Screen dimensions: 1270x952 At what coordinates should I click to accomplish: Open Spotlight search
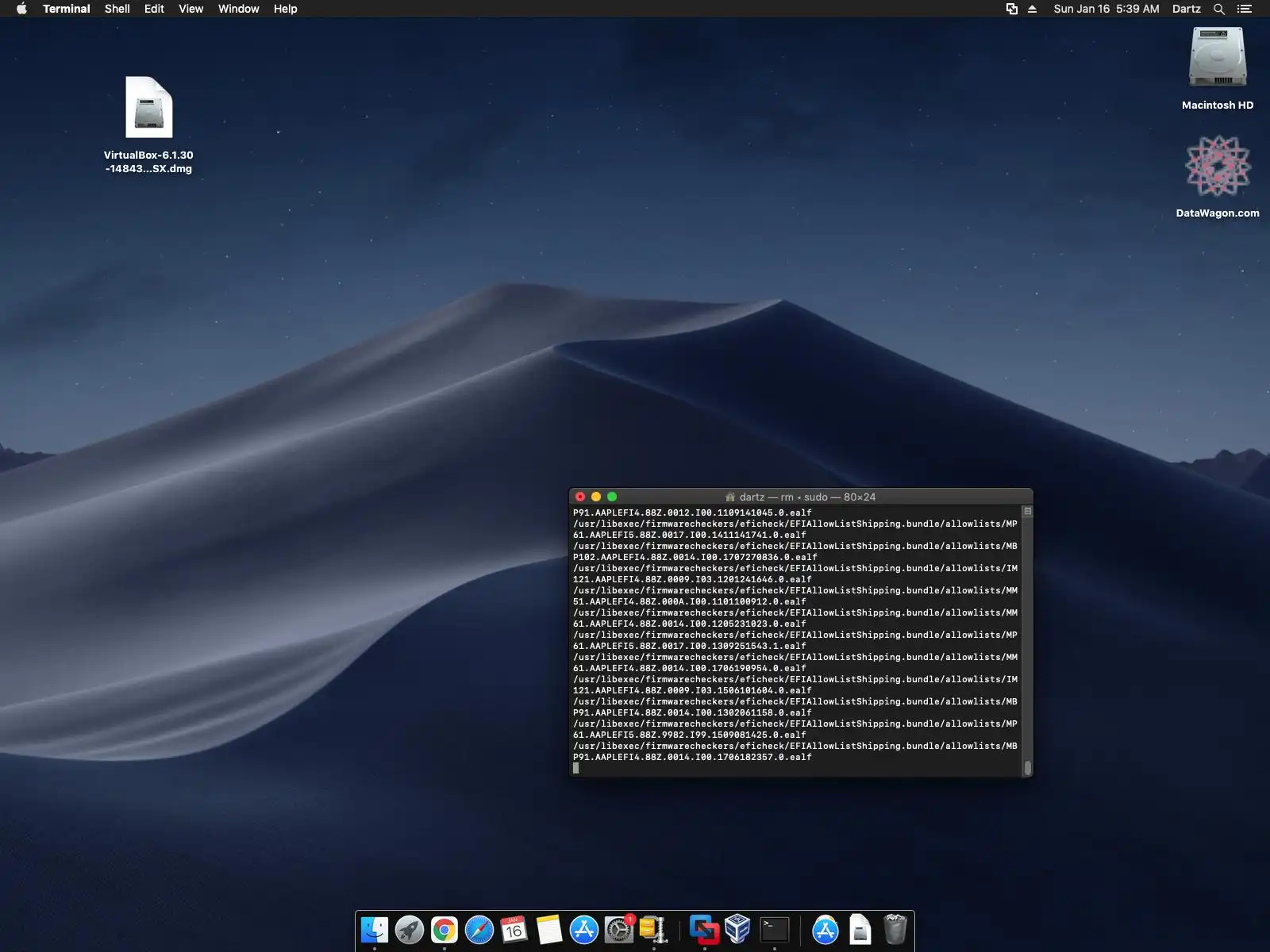click(1219, 9)
